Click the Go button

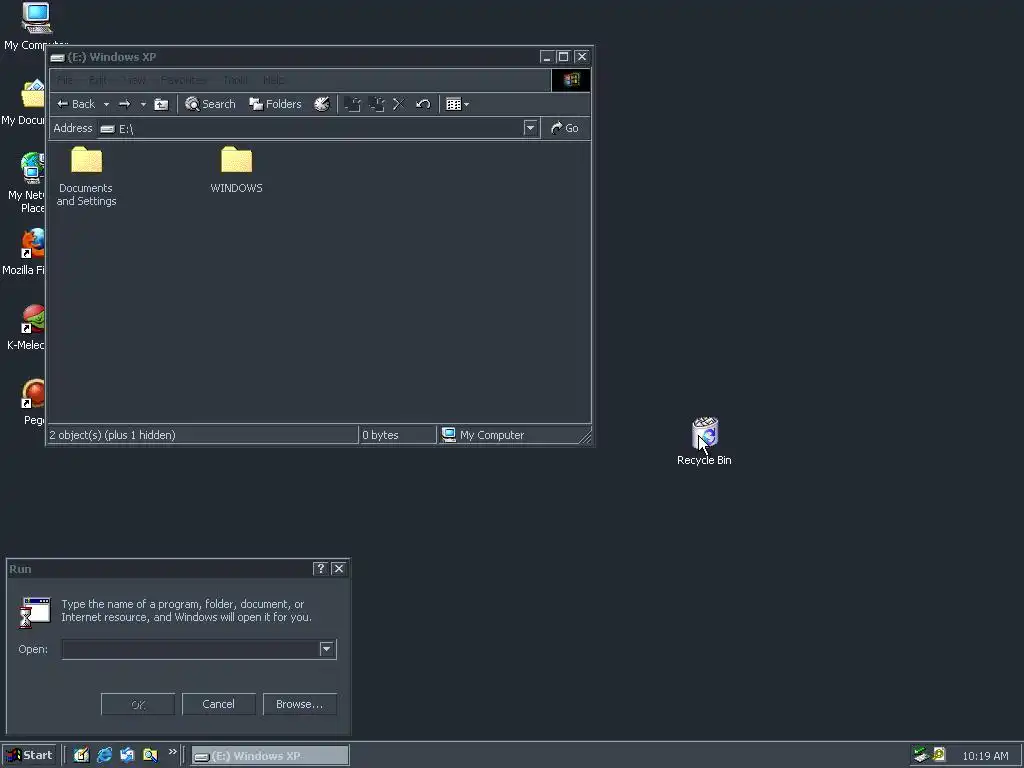[565, 128]
